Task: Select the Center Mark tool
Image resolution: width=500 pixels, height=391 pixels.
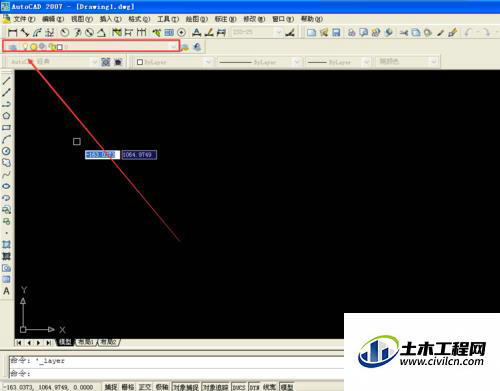Action: [x=181, y=33]
